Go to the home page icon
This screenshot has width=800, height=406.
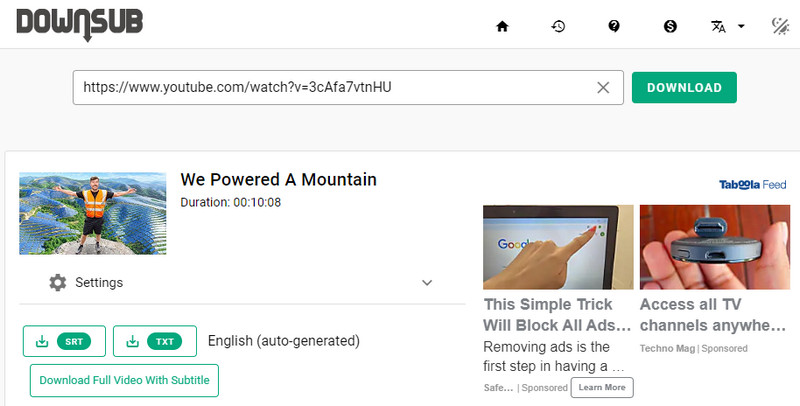(x=503, y=26)
